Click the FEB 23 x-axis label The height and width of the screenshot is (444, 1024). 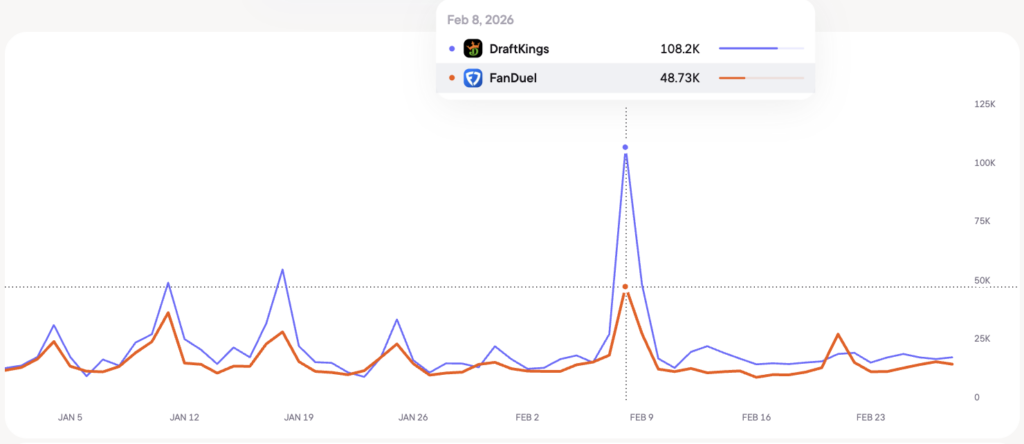(x=871, y=417)
